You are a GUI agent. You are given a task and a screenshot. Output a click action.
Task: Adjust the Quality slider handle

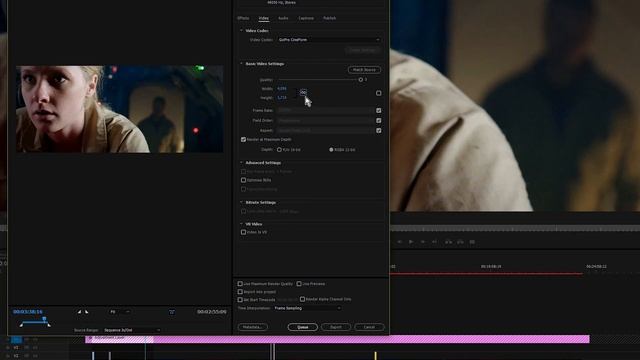pos(361,80)
